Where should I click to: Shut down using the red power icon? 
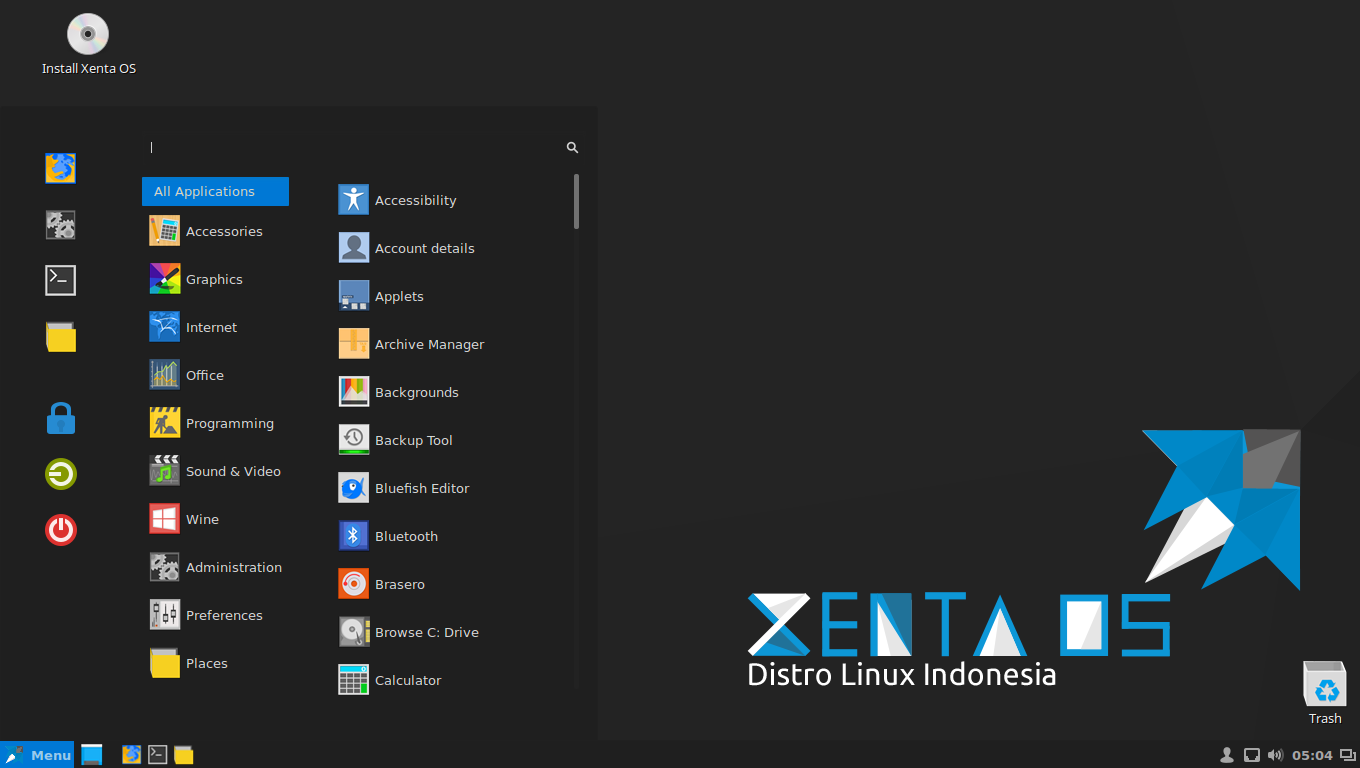pos(61,530)
